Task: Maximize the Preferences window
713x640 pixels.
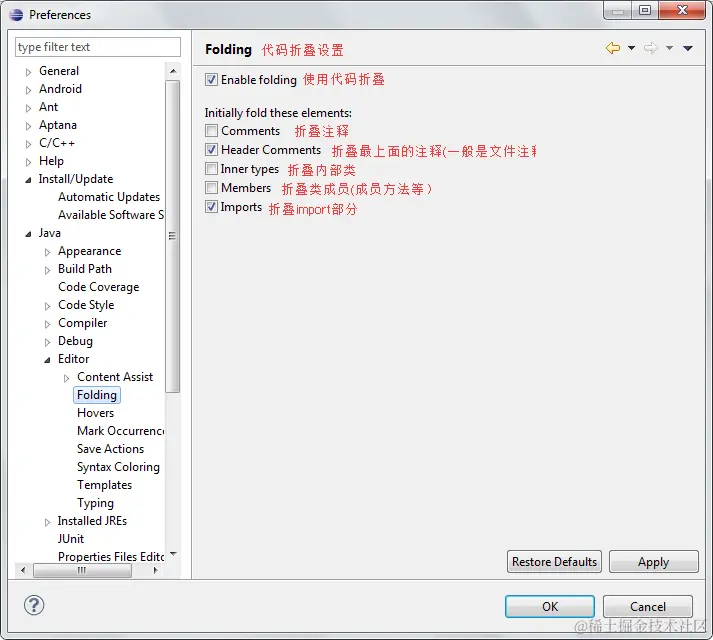Action: 645,10
